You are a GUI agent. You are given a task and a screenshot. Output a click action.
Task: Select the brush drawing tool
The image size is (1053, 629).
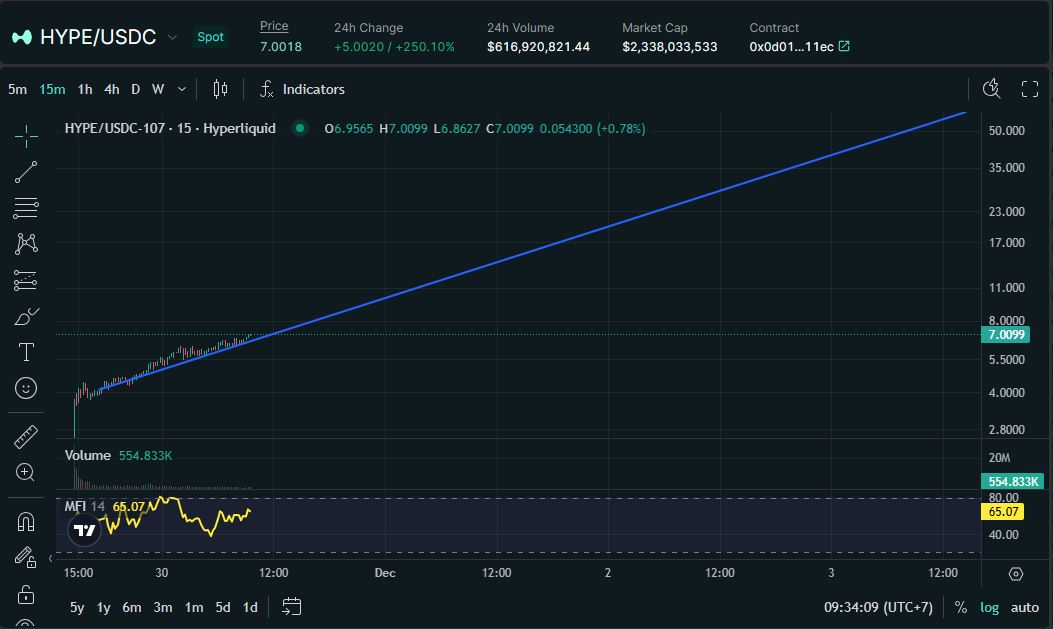(x=26, y=316)
